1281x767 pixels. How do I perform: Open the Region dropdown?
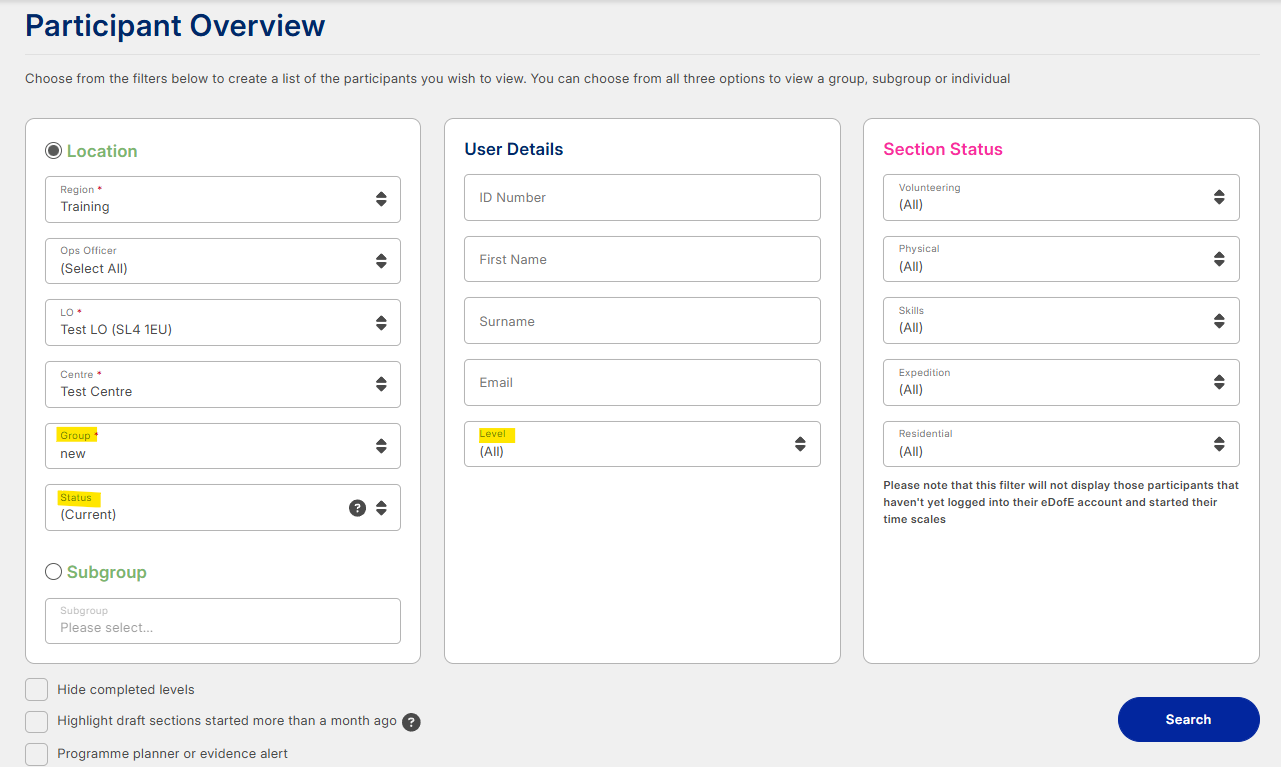pos(222,199)
